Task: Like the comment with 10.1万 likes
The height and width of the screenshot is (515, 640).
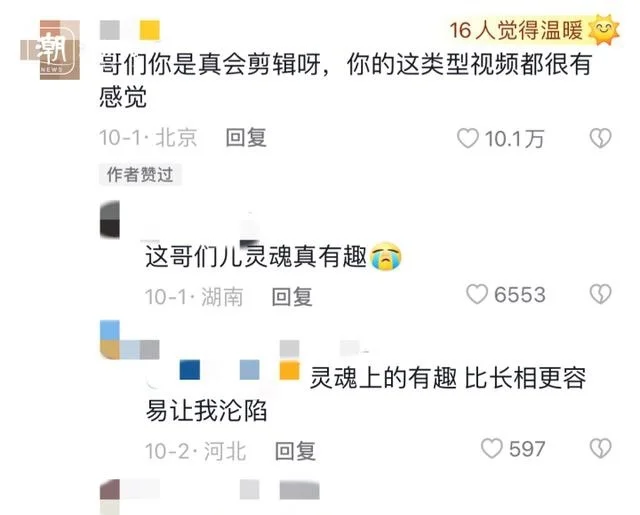Action: (468, 138)
